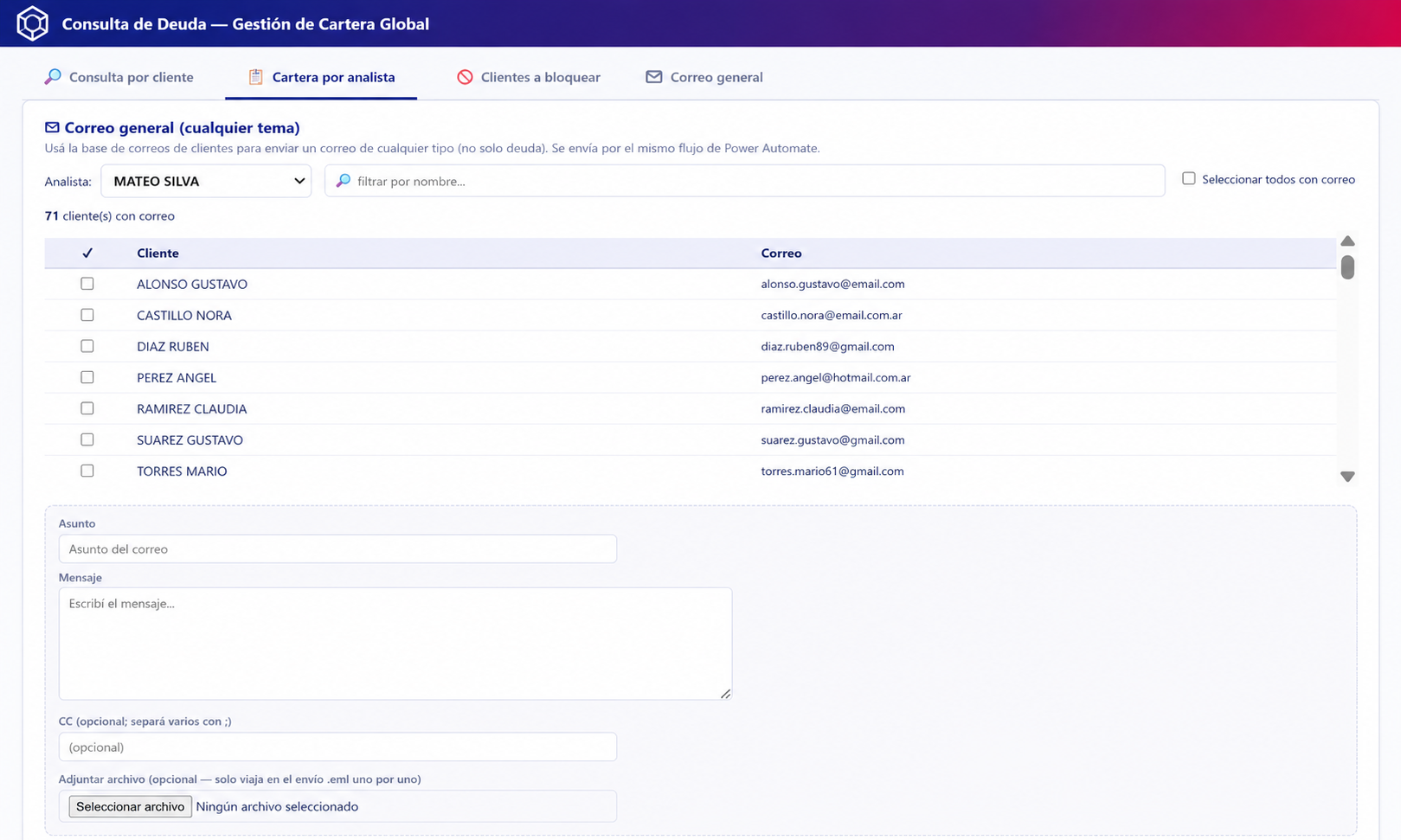Tick the CASTILLO NORA checkbox
Viewport: 1401px width, 840px height.
pos(87,315)
